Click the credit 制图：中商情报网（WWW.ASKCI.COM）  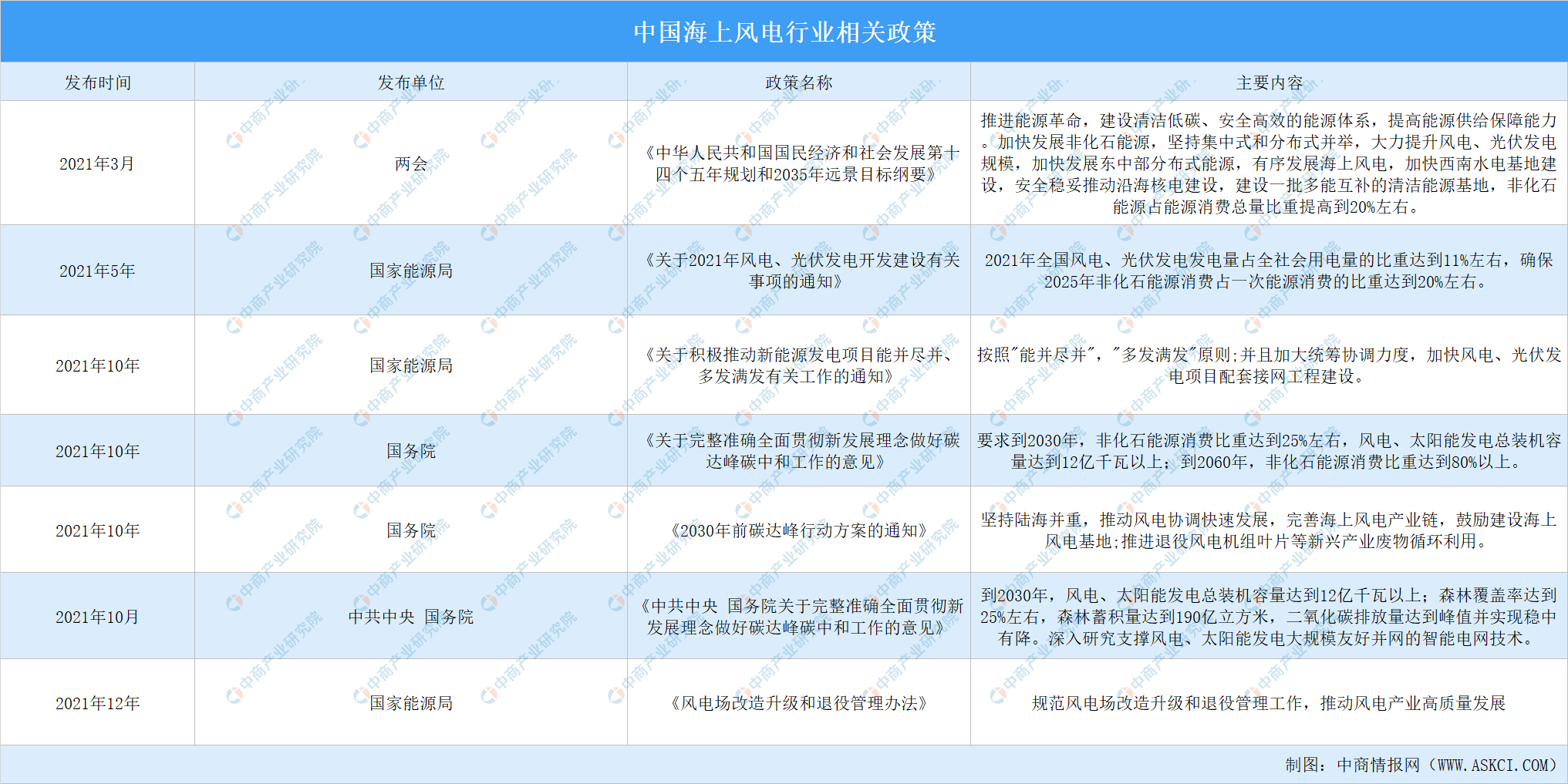(x=1421, y=765)
